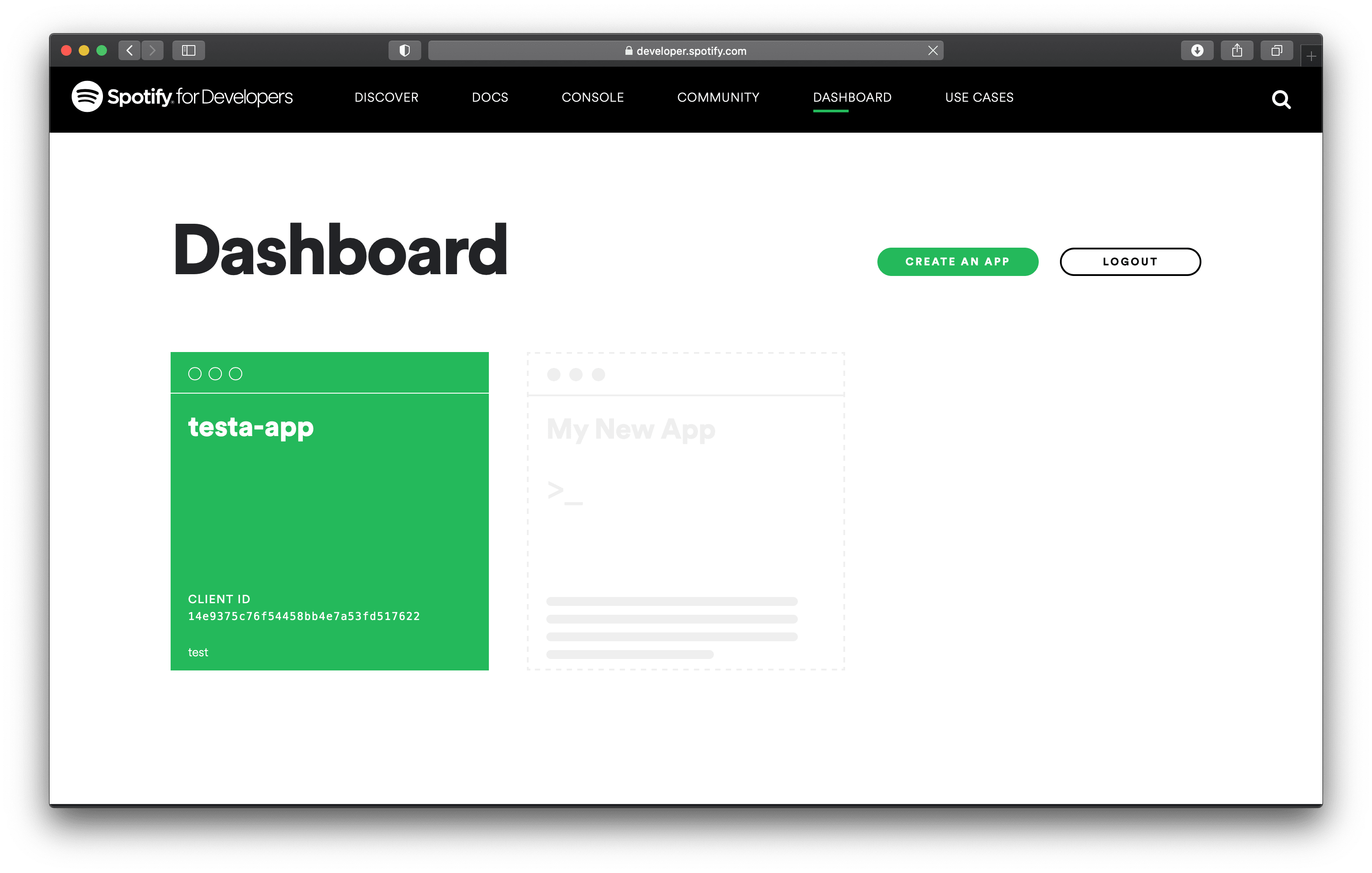
Task: Click the first dot indicator on My New App
Action: click(554, 375)
